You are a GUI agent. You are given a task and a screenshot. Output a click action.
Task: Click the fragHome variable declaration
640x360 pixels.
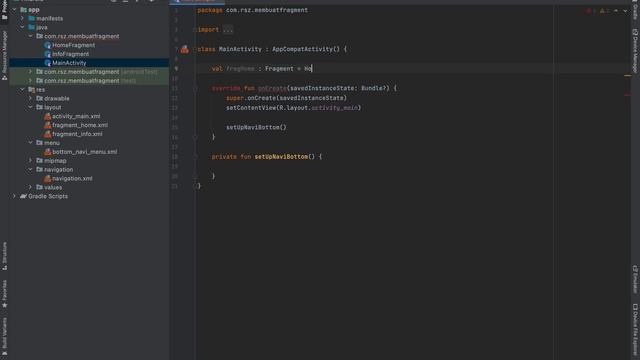pyautogui.click(x=240, y=69)
